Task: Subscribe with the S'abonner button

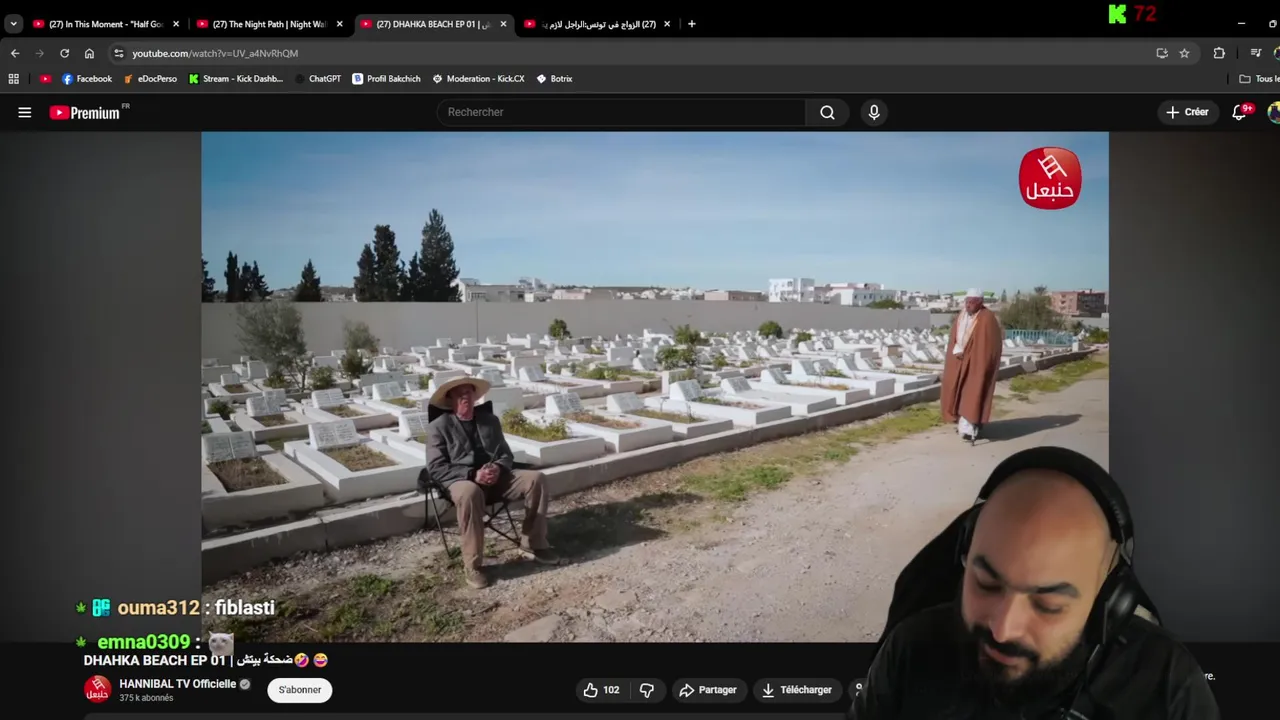Action: point(300,690)
